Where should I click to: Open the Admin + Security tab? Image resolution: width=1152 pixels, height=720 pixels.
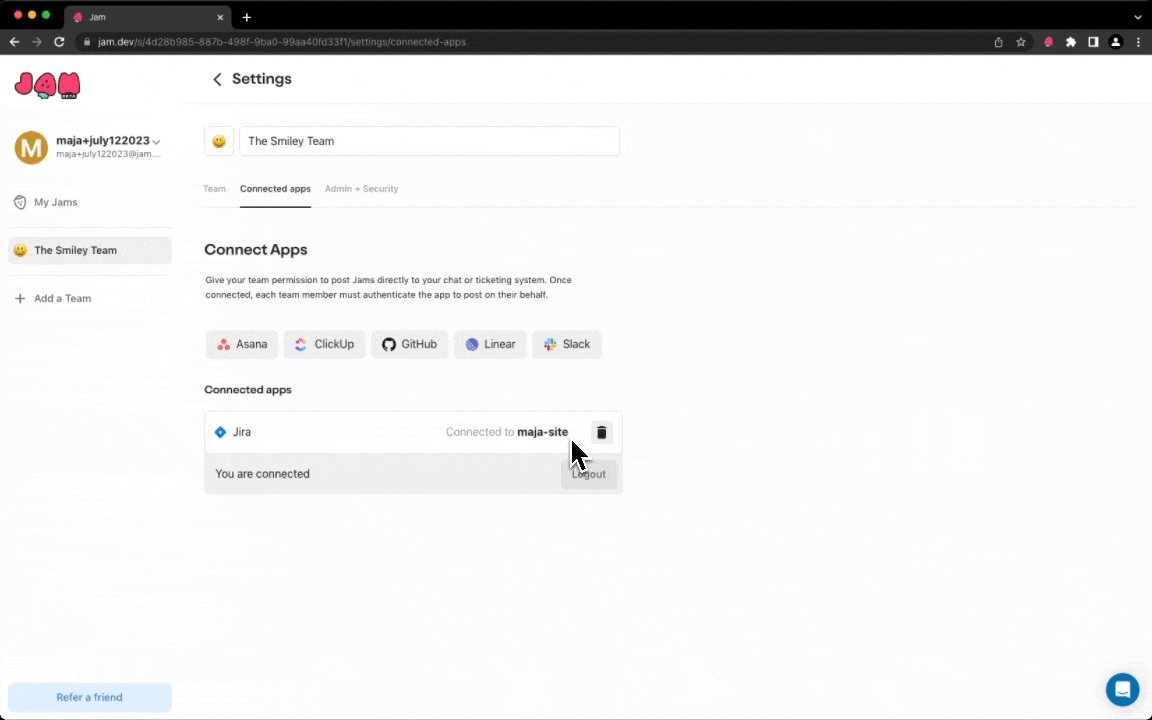point(361,189)
